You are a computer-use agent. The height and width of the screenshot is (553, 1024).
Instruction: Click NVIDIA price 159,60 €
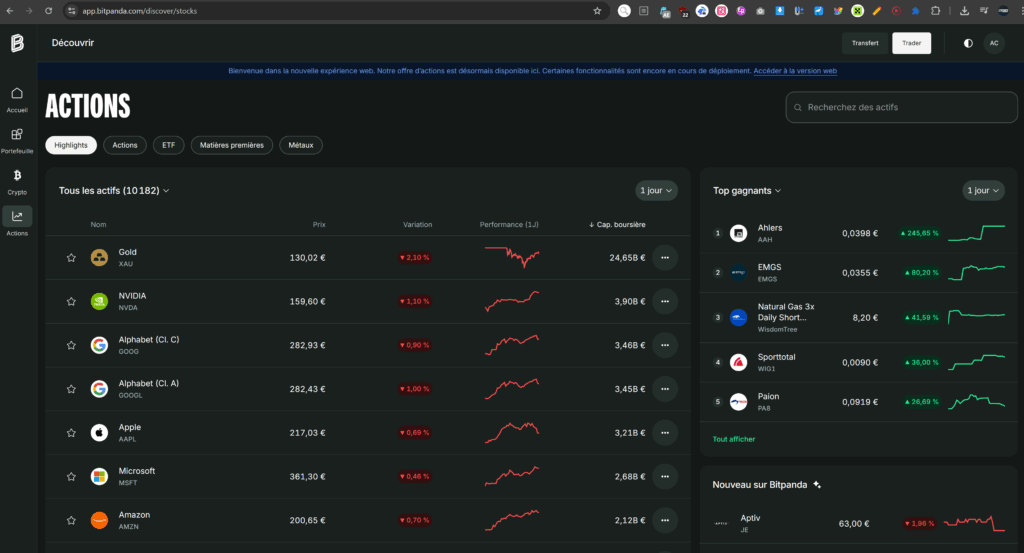(x=307, y=301)
